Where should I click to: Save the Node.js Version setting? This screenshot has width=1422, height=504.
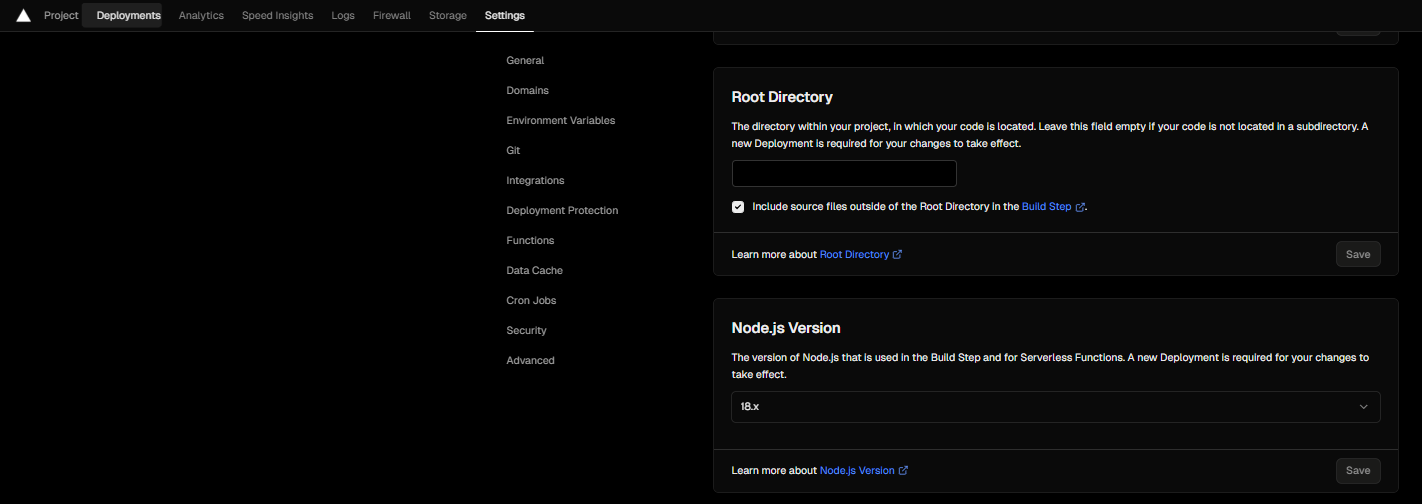click(x=1358, y=470)
